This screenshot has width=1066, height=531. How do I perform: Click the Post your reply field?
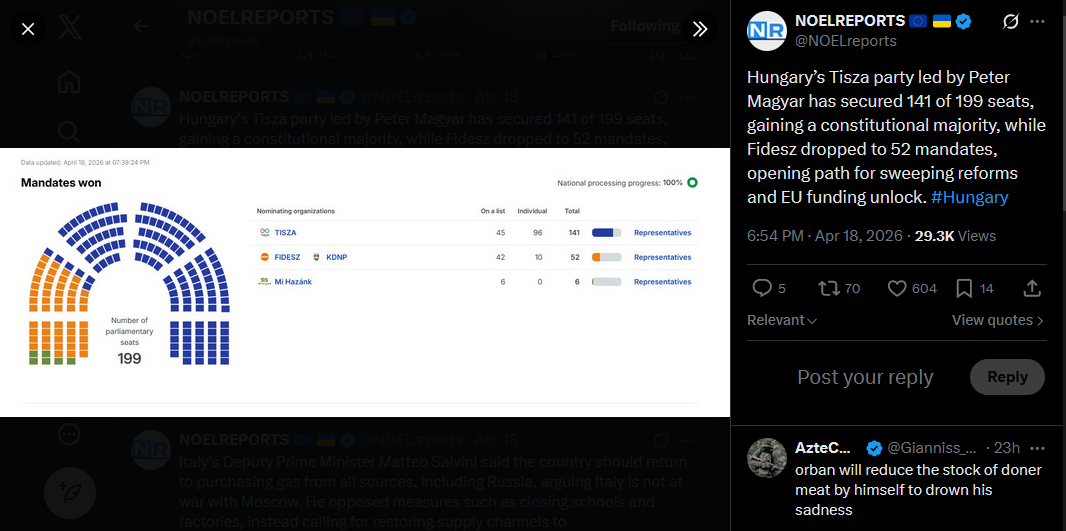click(865, 377)
